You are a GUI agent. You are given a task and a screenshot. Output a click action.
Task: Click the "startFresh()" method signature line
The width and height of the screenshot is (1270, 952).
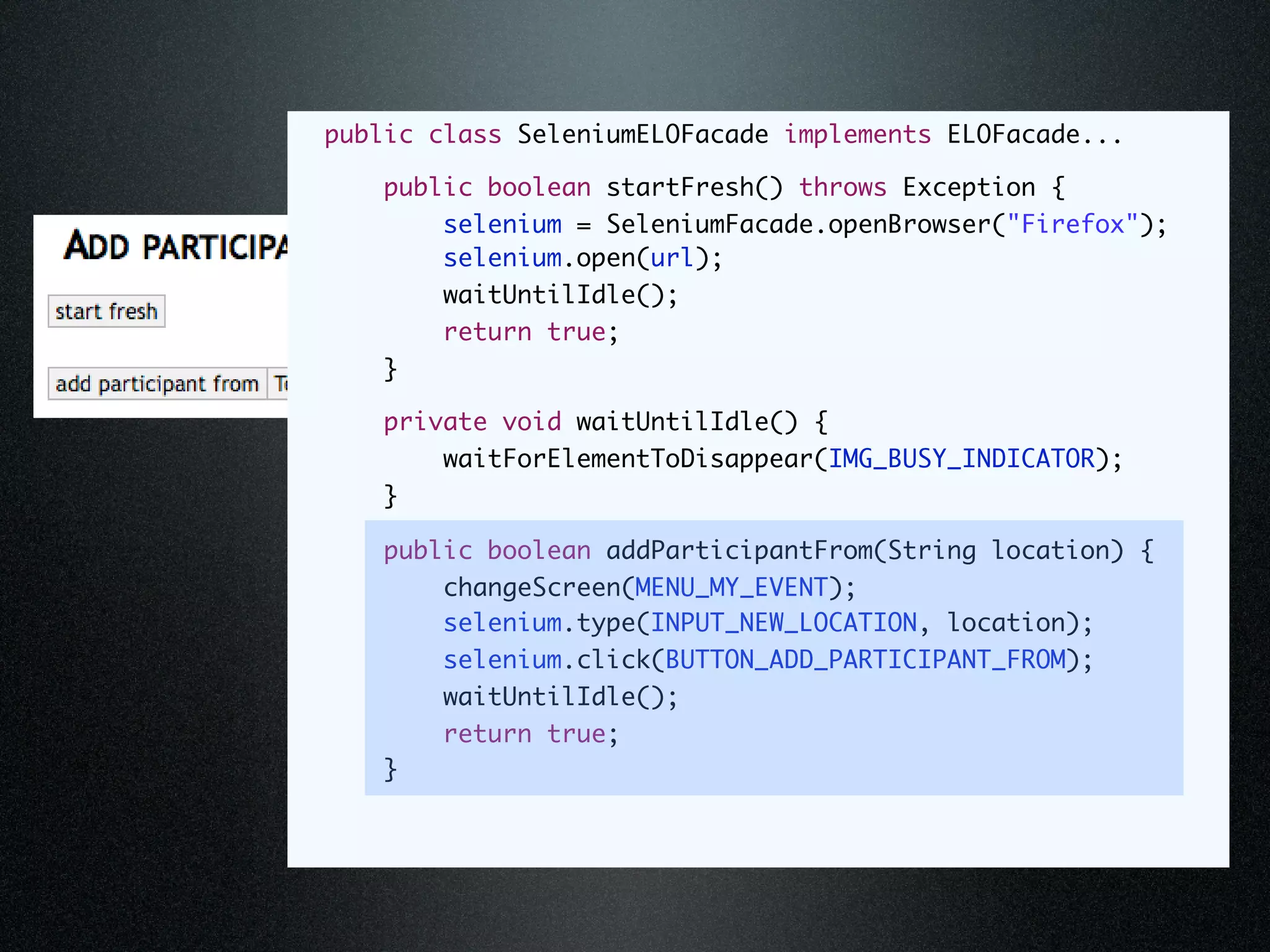(x=724, y=188)
